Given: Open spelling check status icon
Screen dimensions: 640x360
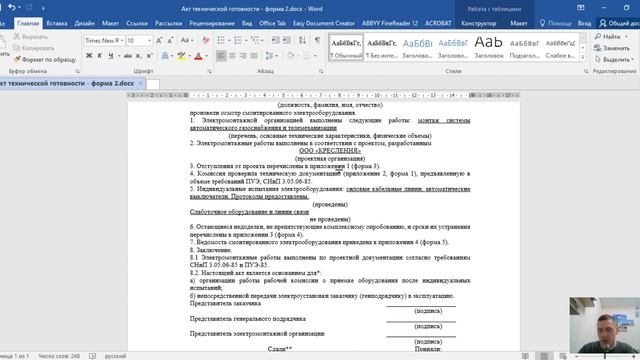Looking at the screenshot, I should pyautogui.click(x=93, y=356).
